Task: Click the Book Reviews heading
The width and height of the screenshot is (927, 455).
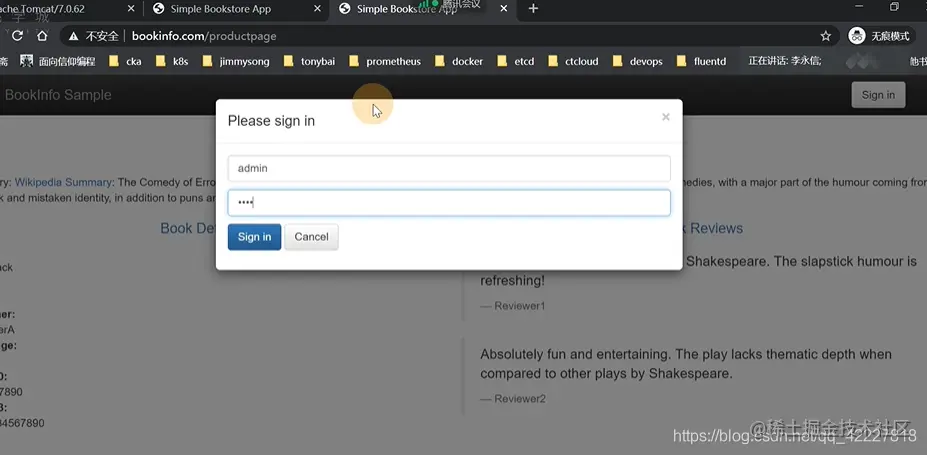Action: tap(712, 228)
